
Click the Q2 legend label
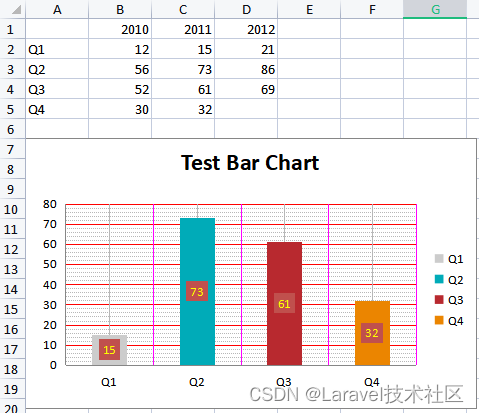455,280
